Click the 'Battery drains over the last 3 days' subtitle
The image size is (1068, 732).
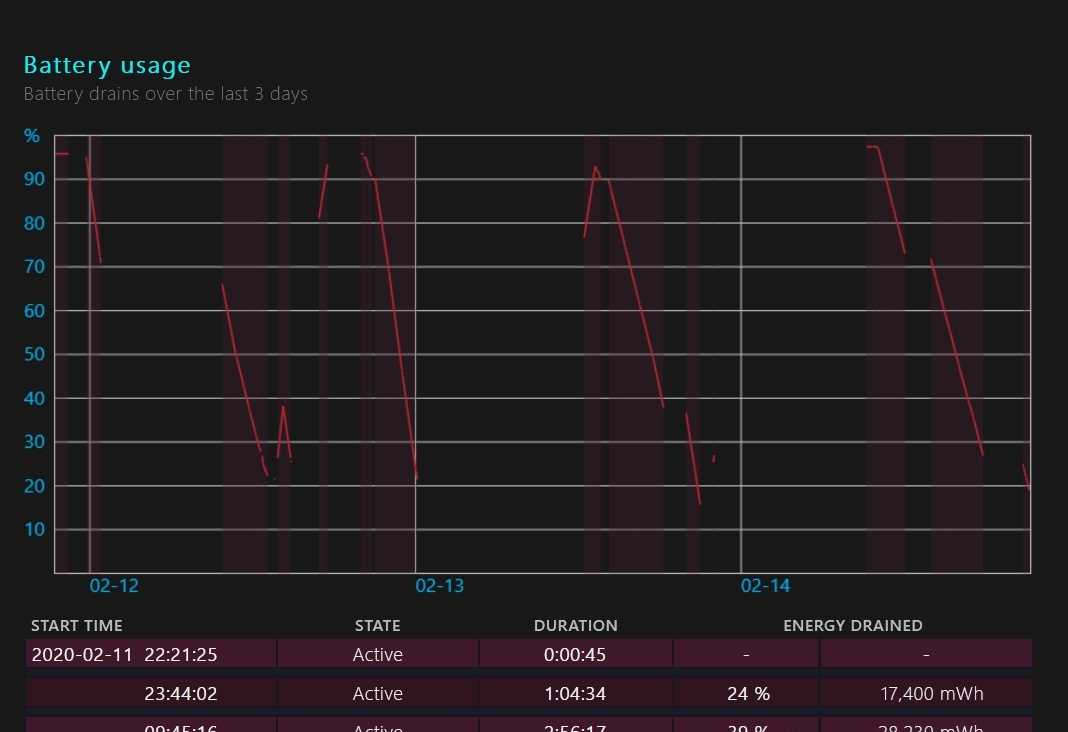point(166,94)
